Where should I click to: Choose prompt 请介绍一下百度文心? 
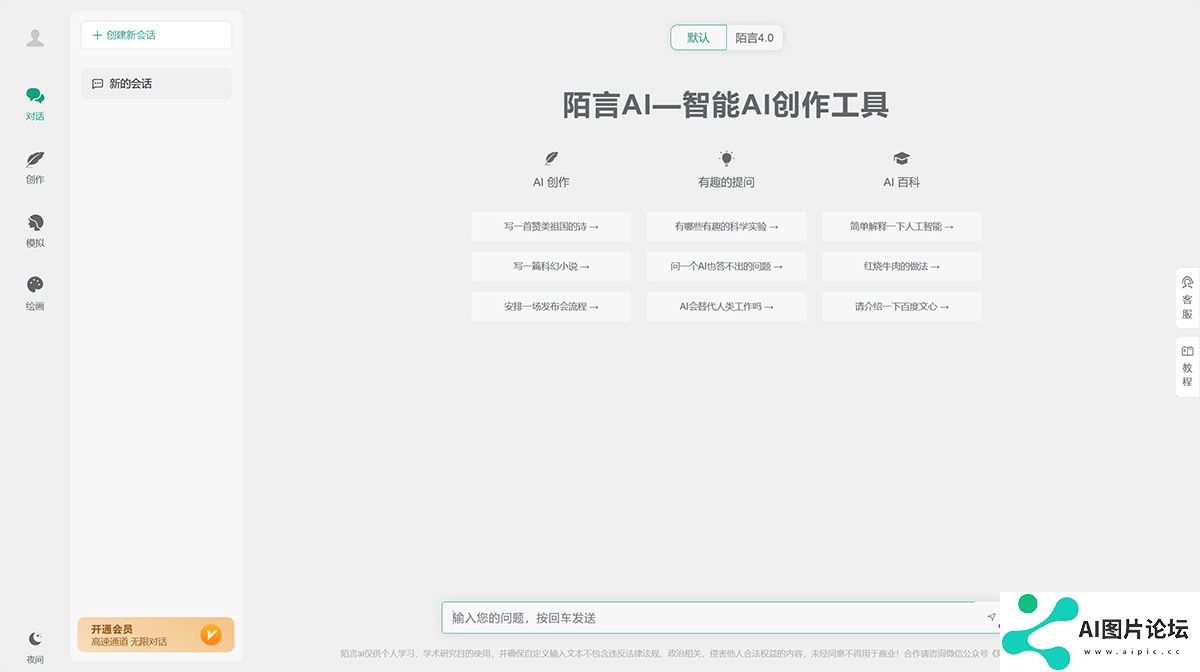tap(902, 307)
